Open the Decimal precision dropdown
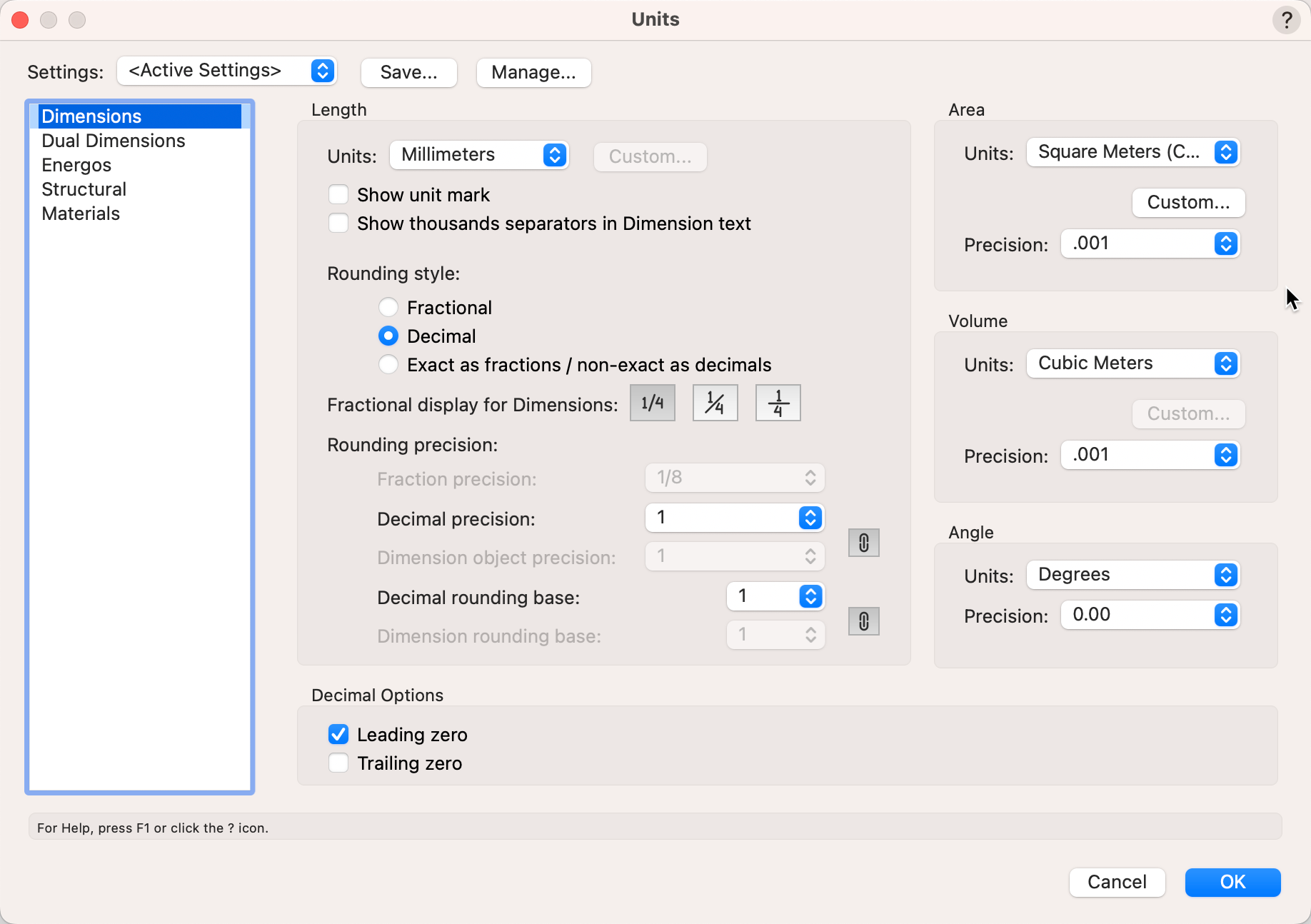The image size is (1311, 924). 734,518
